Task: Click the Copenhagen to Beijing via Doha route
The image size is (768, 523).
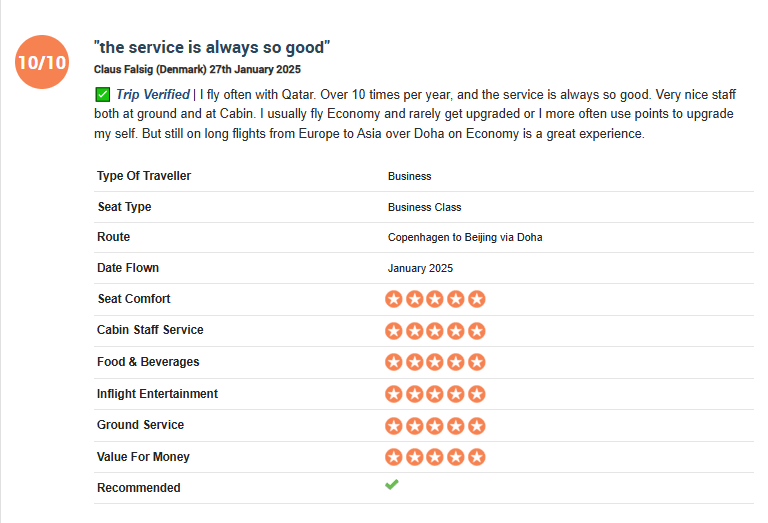Action: [x=465, y=238]
